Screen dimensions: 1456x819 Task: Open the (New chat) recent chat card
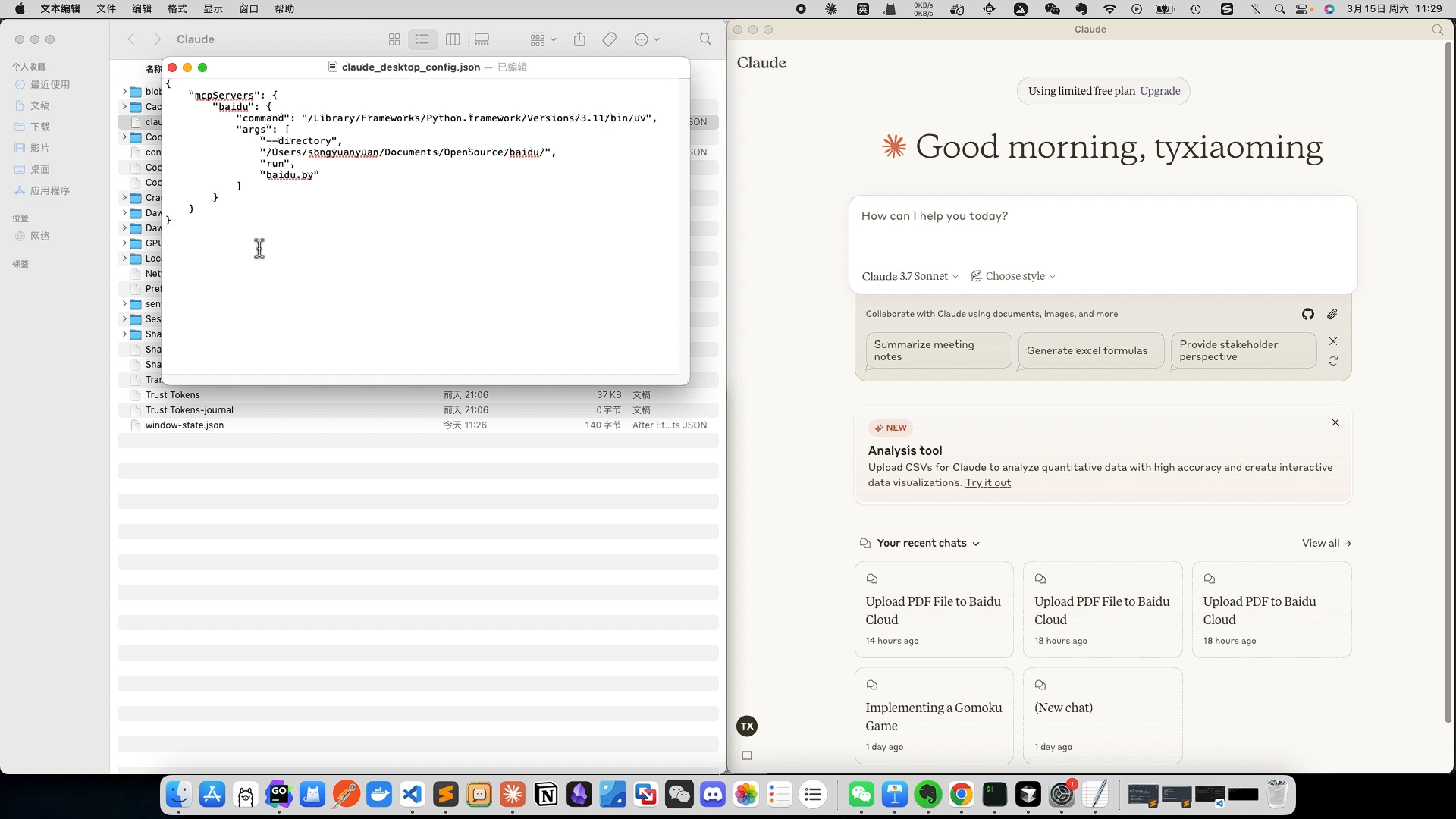pos(1103,715)
